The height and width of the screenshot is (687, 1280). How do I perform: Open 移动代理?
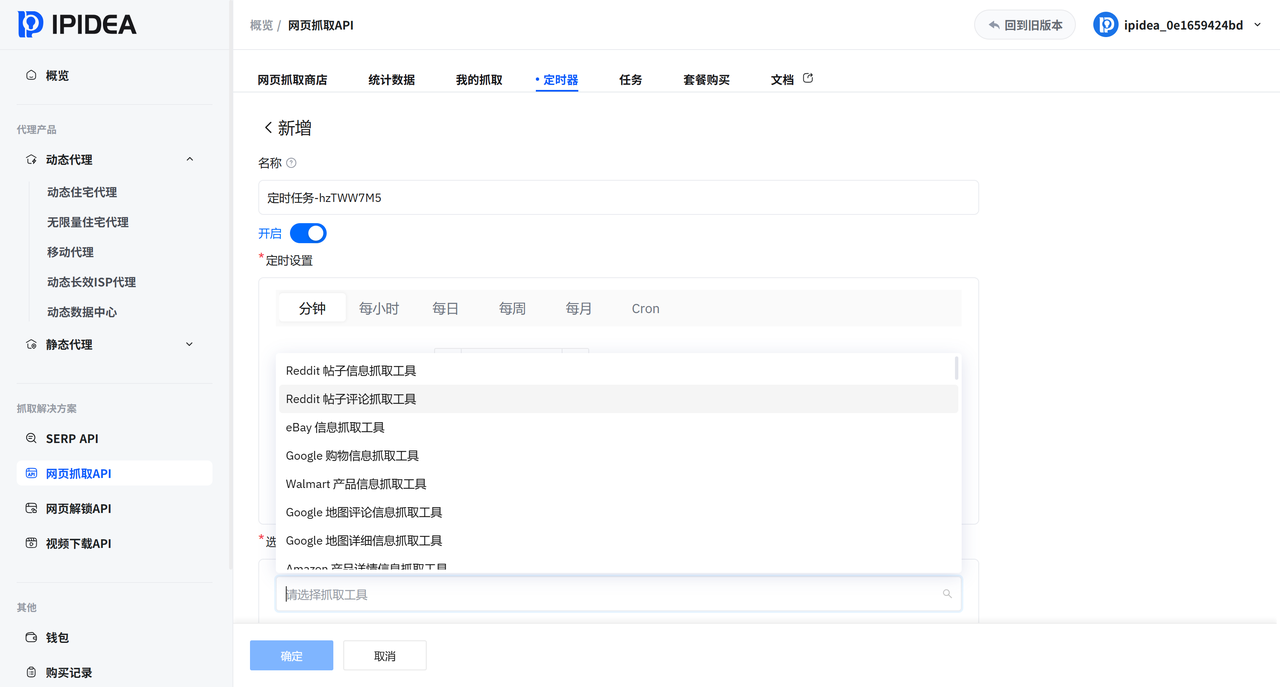coord(70,252)
